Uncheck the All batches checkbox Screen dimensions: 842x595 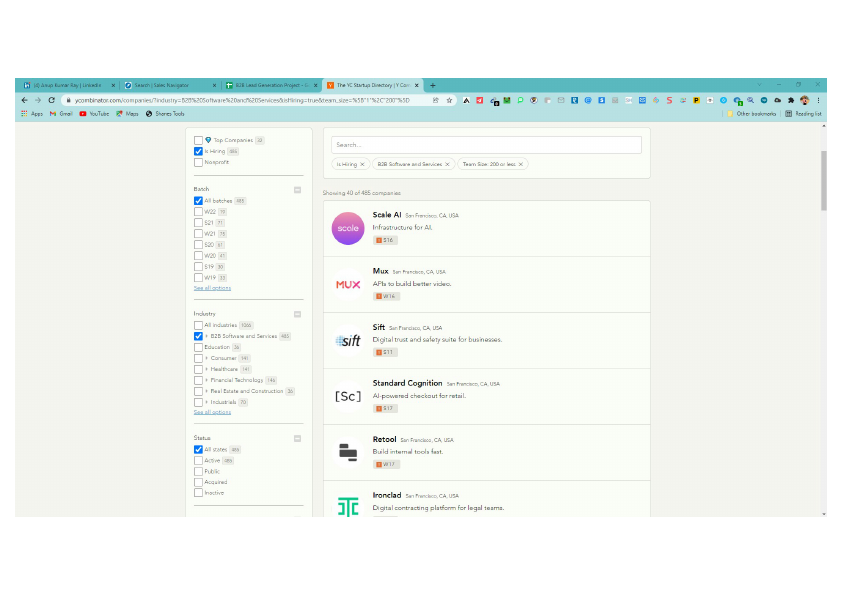pyautogui.click(x=198, y=201)
